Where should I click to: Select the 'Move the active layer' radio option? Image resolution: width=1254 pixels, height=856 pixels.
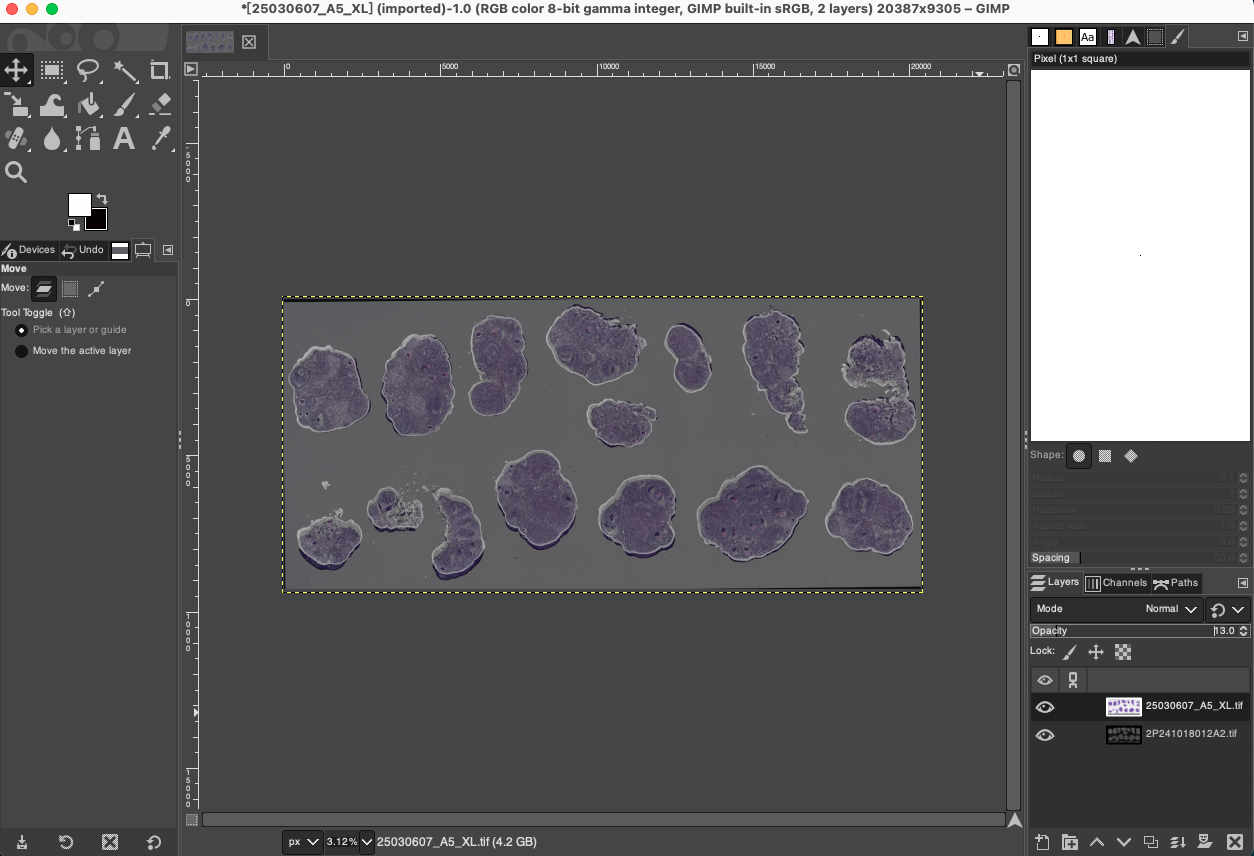[x=21, y=351]
